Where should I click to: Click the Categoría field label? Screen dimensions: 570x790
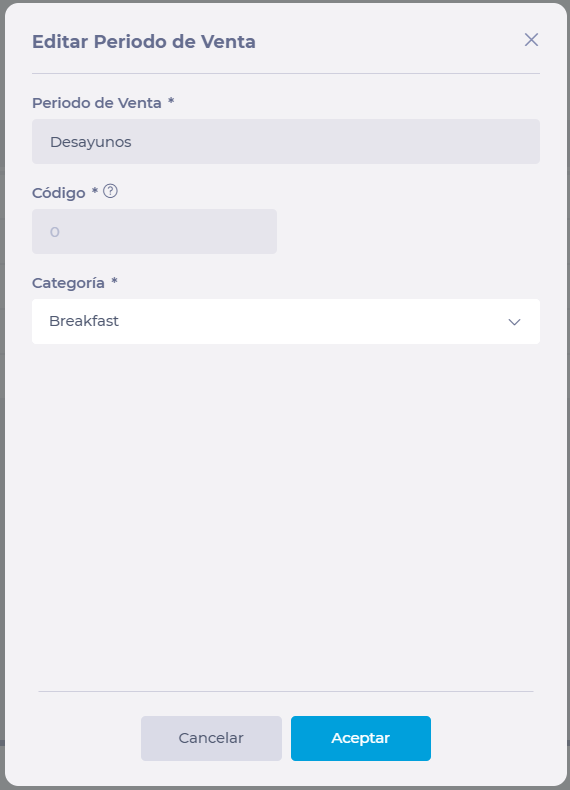68,283
